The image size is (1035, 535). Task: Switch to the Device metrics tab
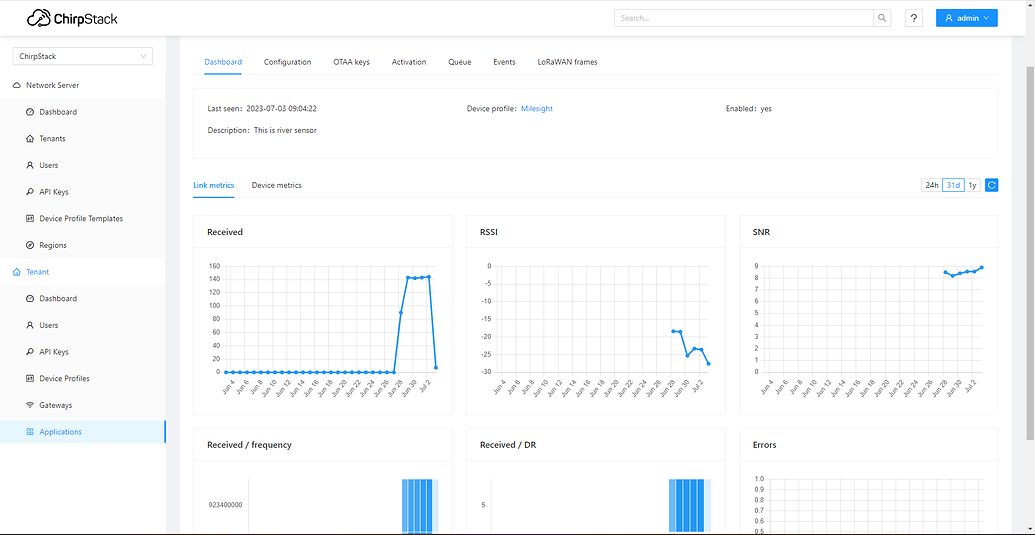click(x=276, y=185)
